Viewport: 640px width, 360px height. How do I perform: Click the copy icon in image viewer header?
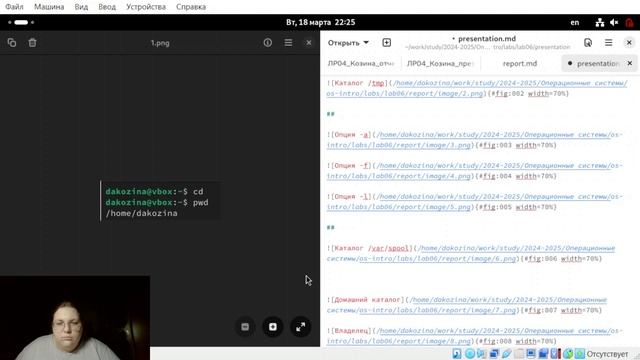click(x=12, y=42)
